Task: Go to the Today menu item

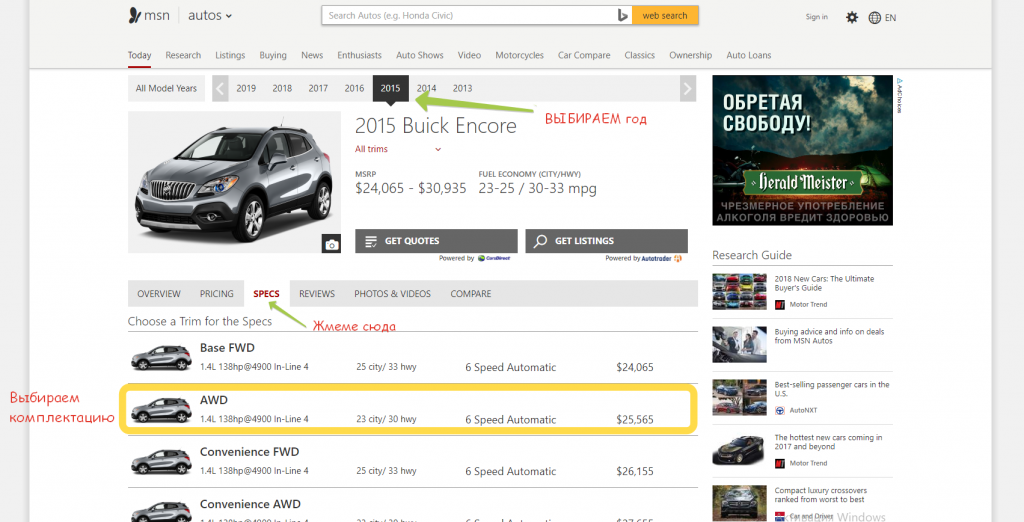Action: coord(139,56)
